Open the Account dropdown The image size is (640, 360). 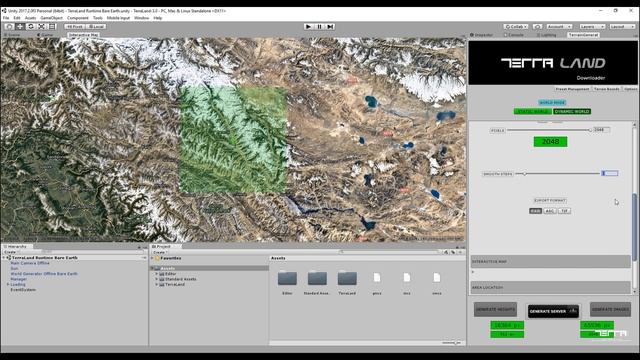pyautogui.click(x=559, y=27)
